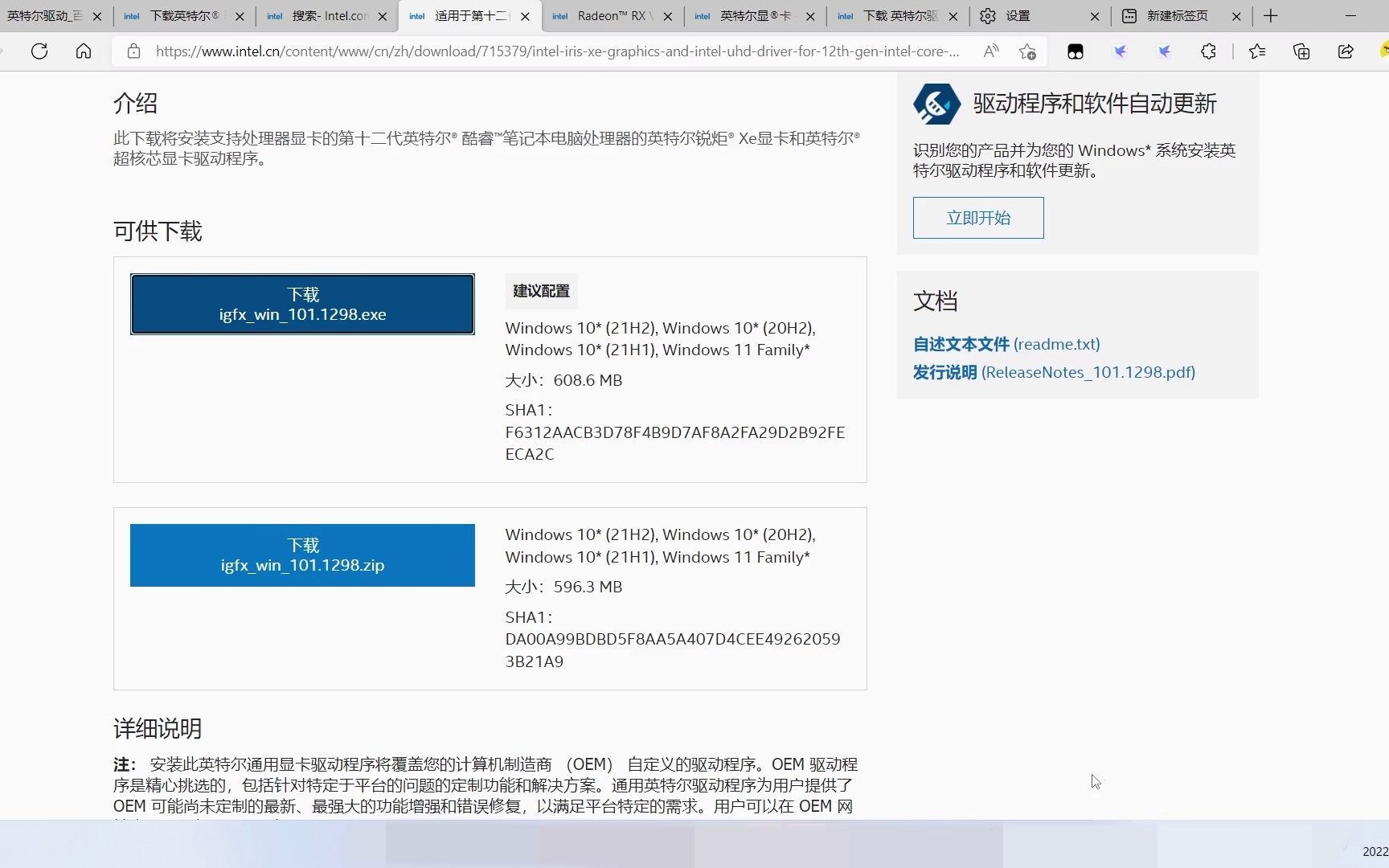This screenshot has width=1389, height=868.
Task: Open the Favorites list icon
Action: pyautogui.click(x=1257, y=51)
